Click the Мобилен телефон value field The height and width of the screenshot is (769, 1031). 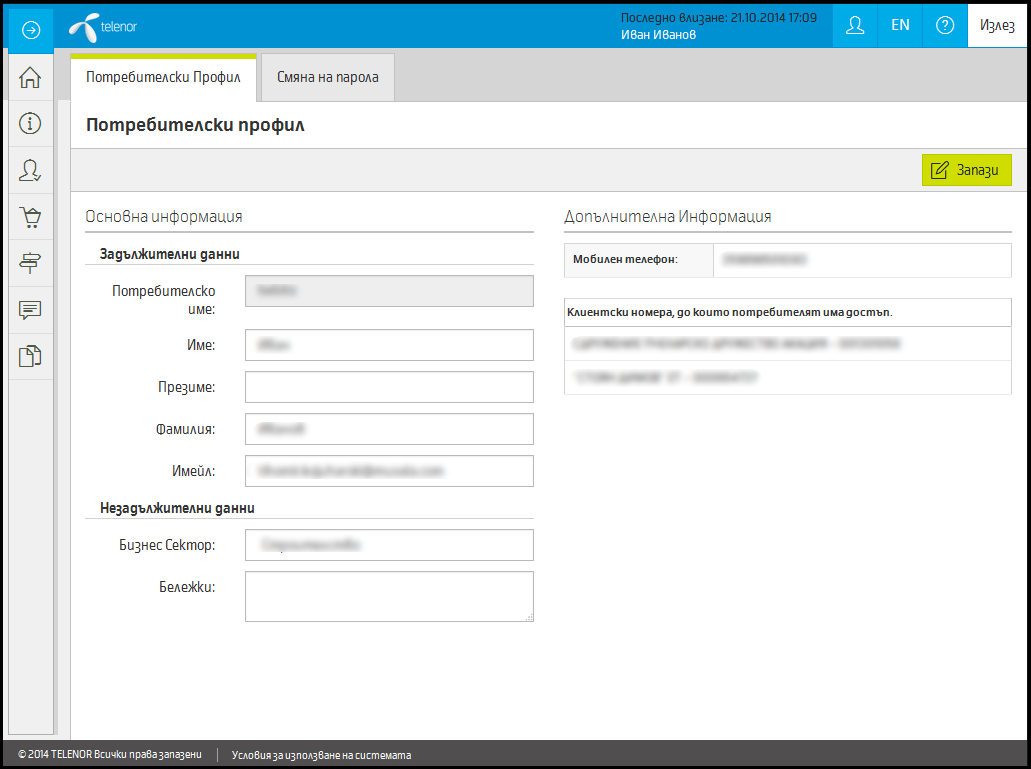click(x=862, y=260)
